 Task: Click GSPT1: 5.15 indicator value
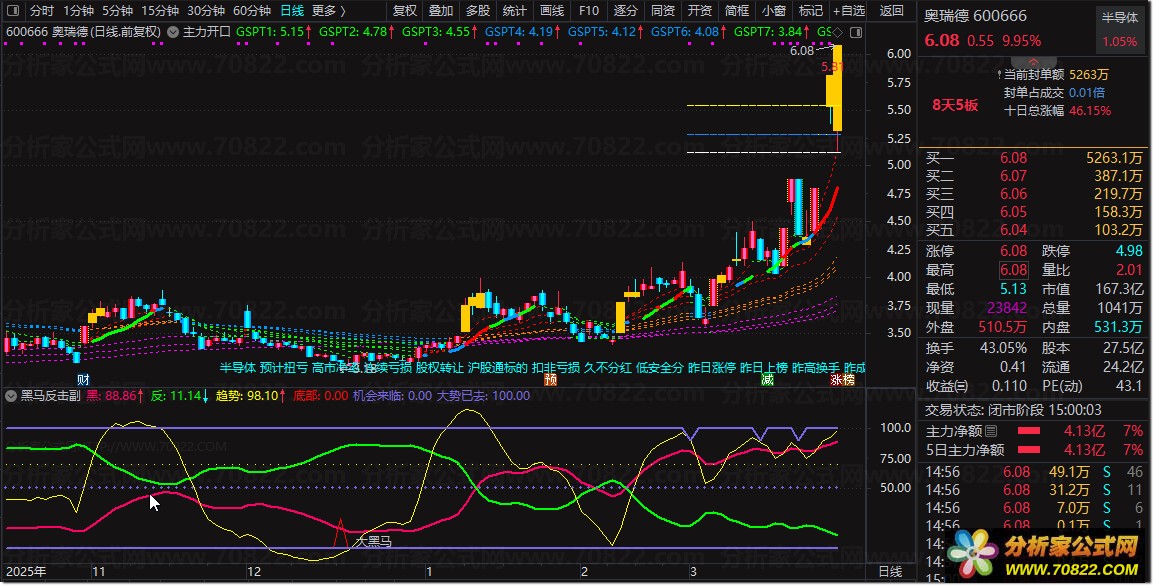[x=273, y=32]
